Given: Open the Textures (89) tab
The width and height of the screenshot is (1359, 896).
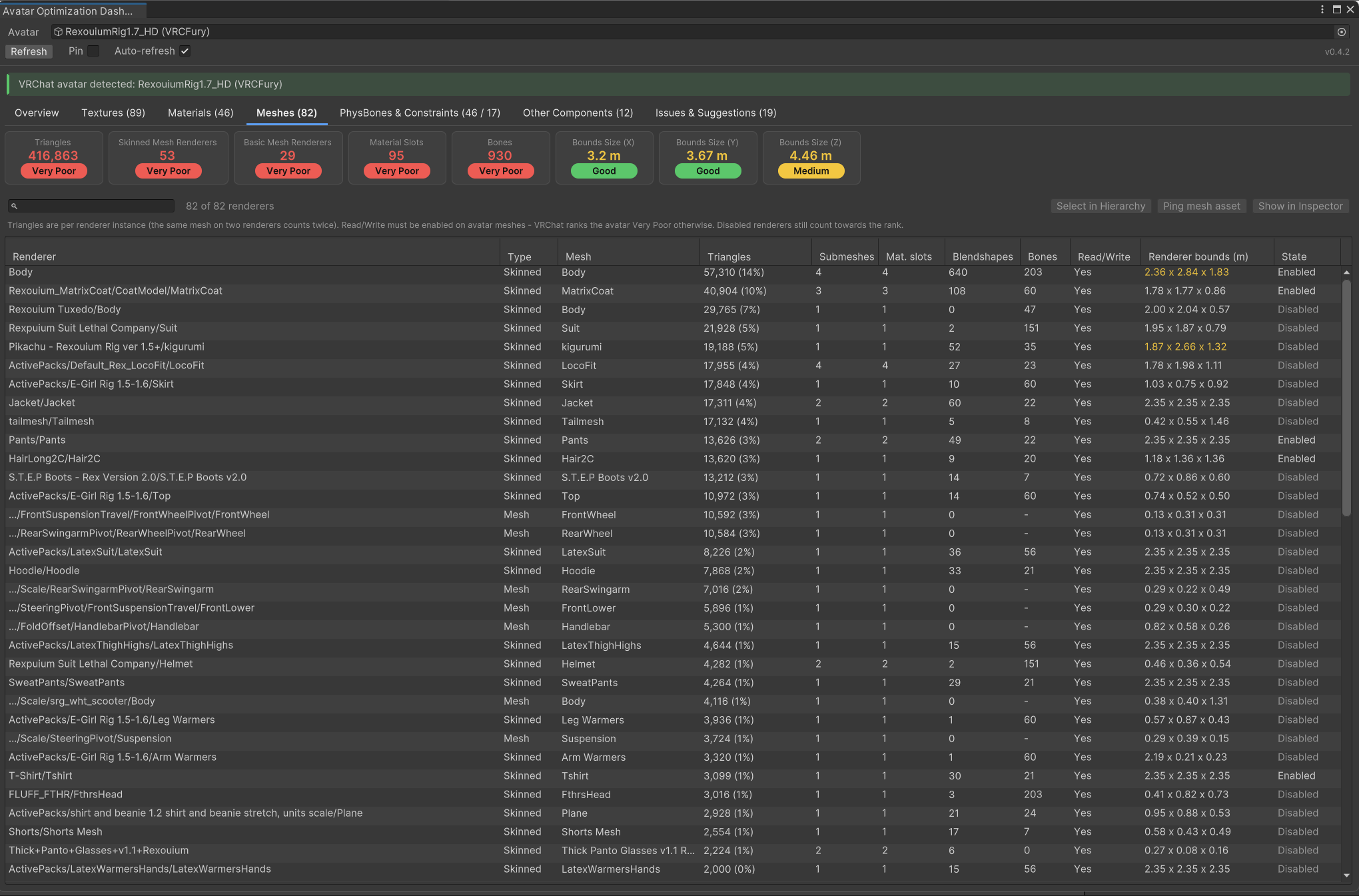Looking at the screenshot, I should [x=113, y=113].
